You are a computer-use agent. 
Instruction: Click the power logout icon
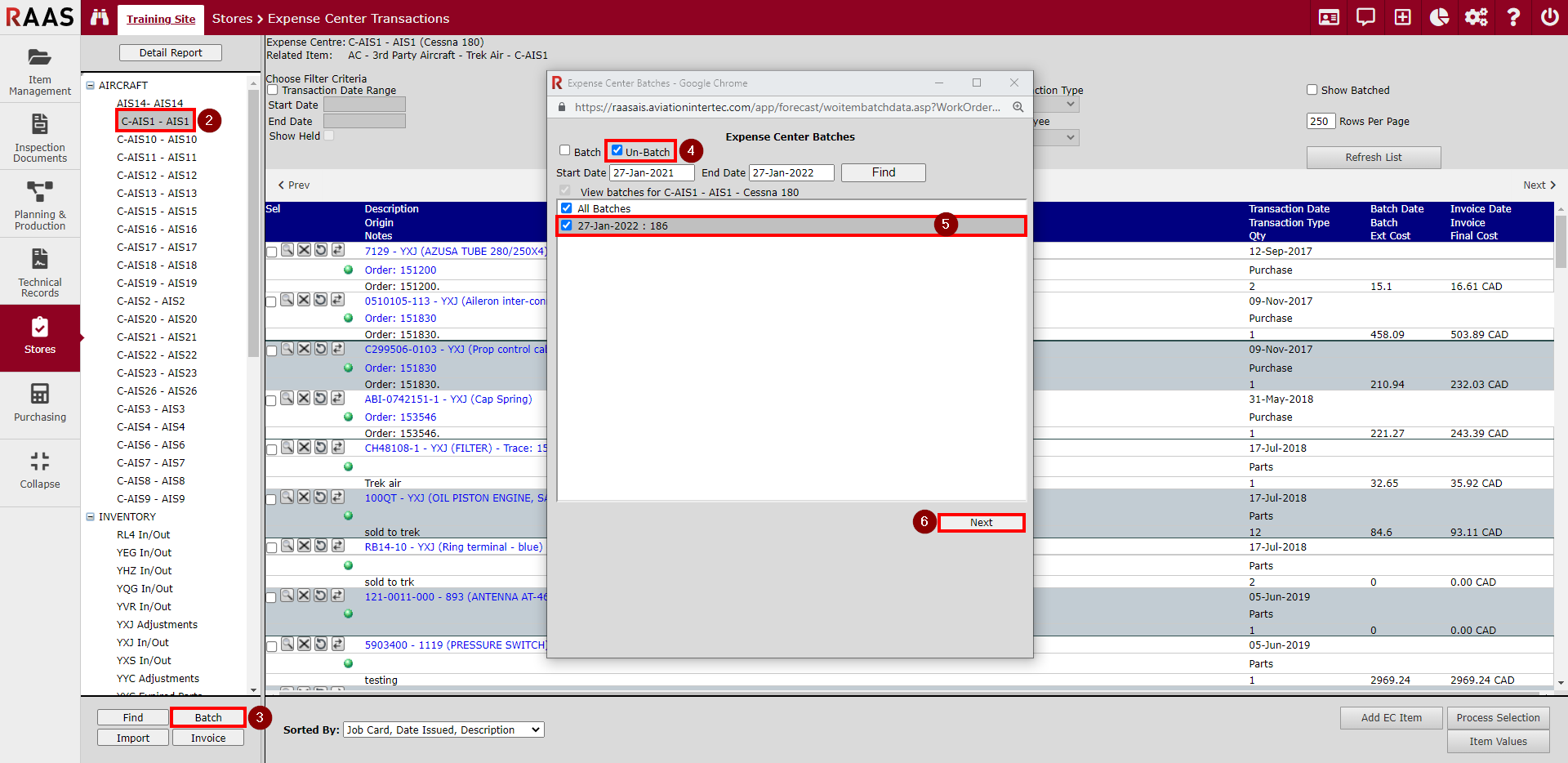click(x=1549, y=17)
